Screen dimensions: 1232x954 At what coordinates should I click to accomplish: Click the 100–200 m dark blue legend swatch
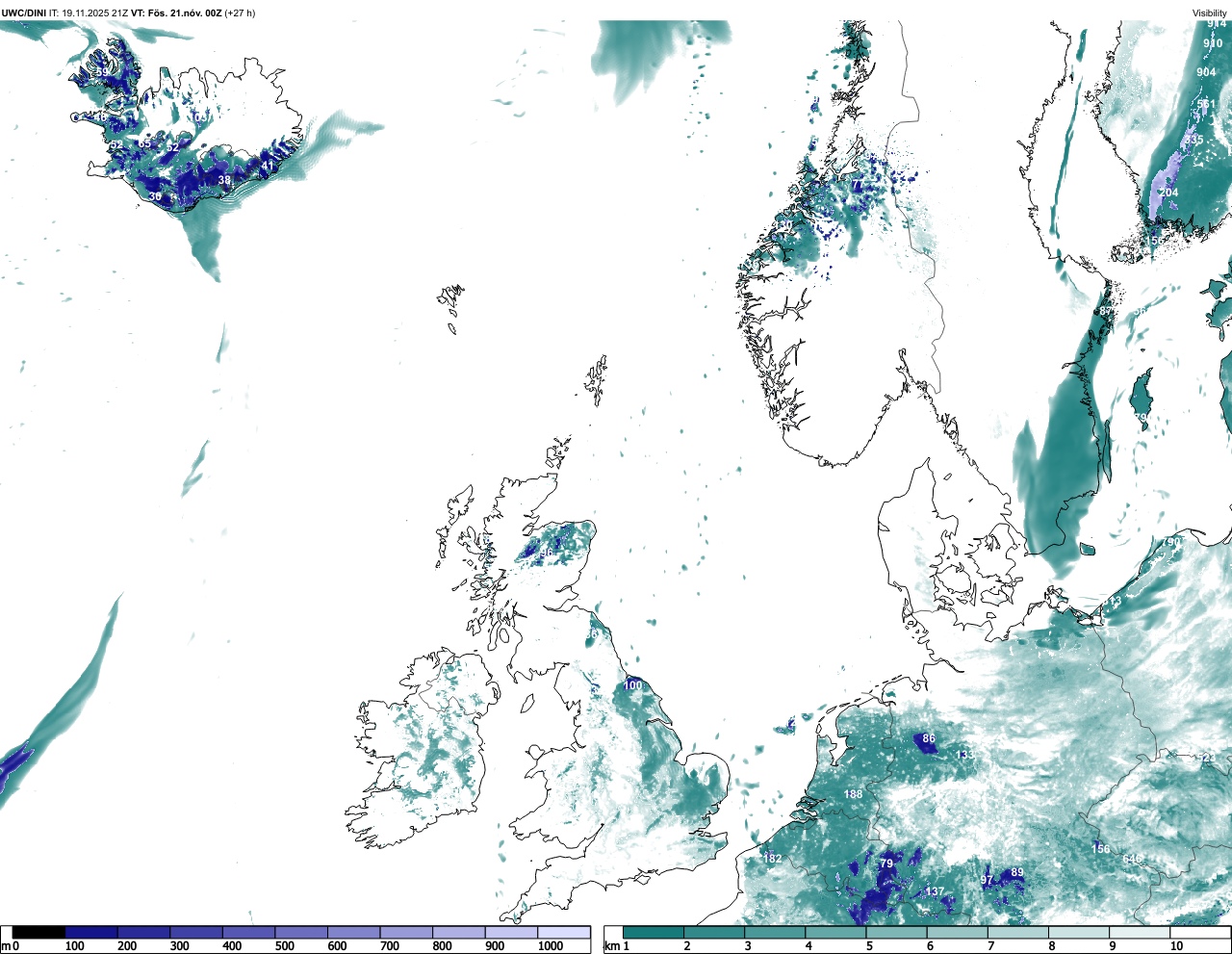point(91,932)
